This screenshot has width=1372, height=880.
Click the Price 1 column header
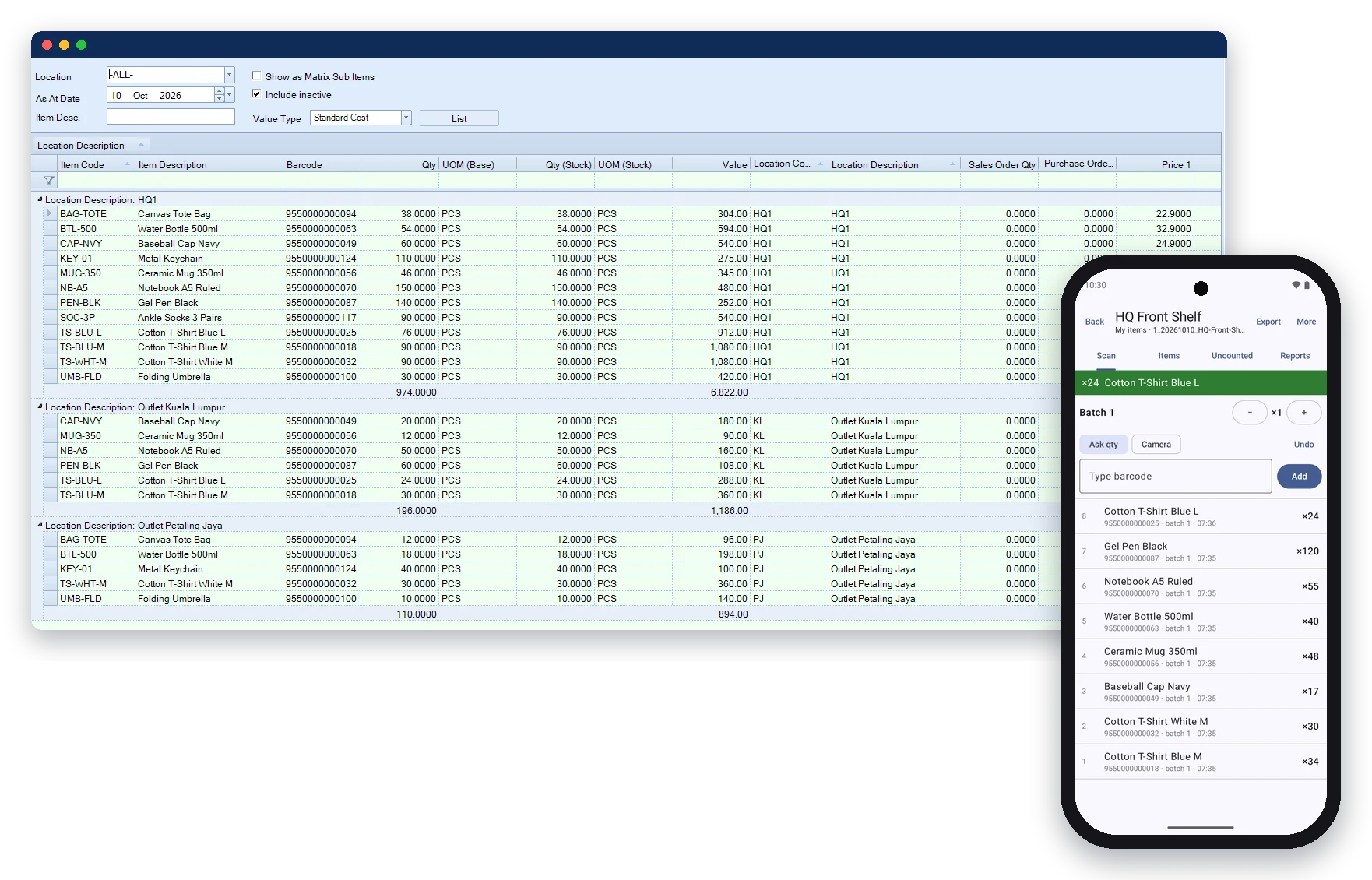[x=1156, y=164]
